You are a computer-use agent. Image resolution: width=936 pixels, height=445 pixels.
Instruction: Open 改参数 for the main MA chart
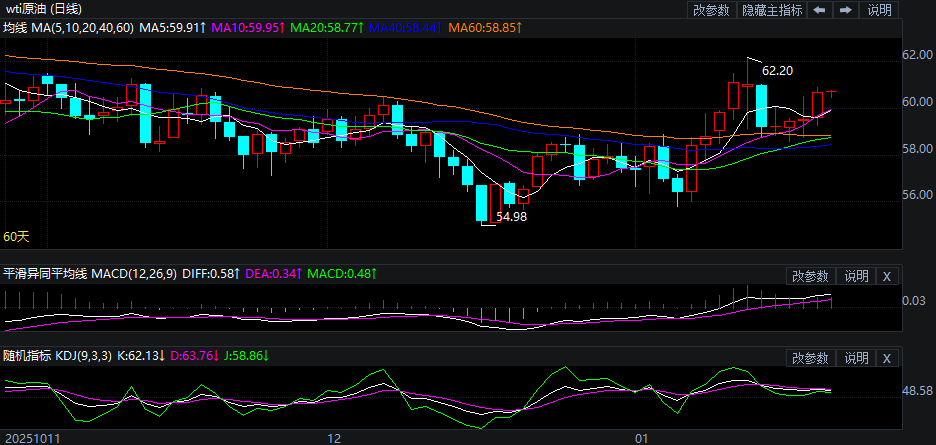[711, 10]
